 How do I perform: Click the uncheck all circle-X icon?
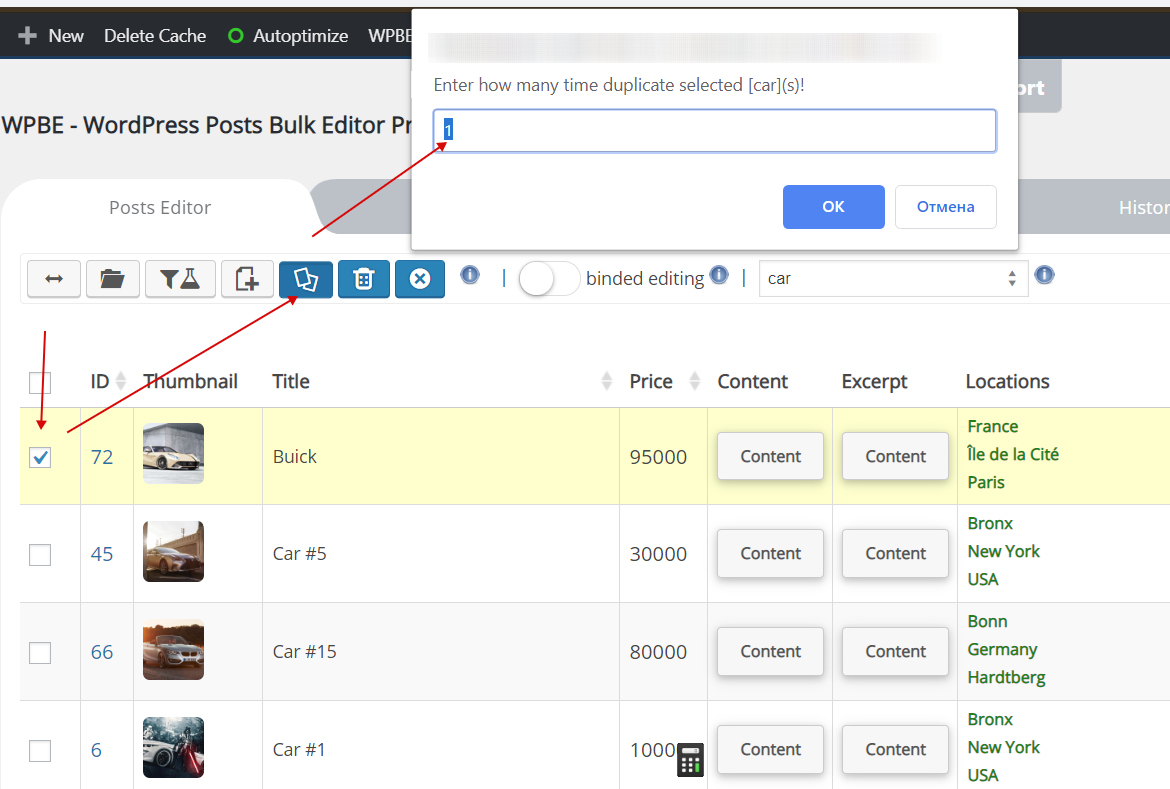pos(420,279)
